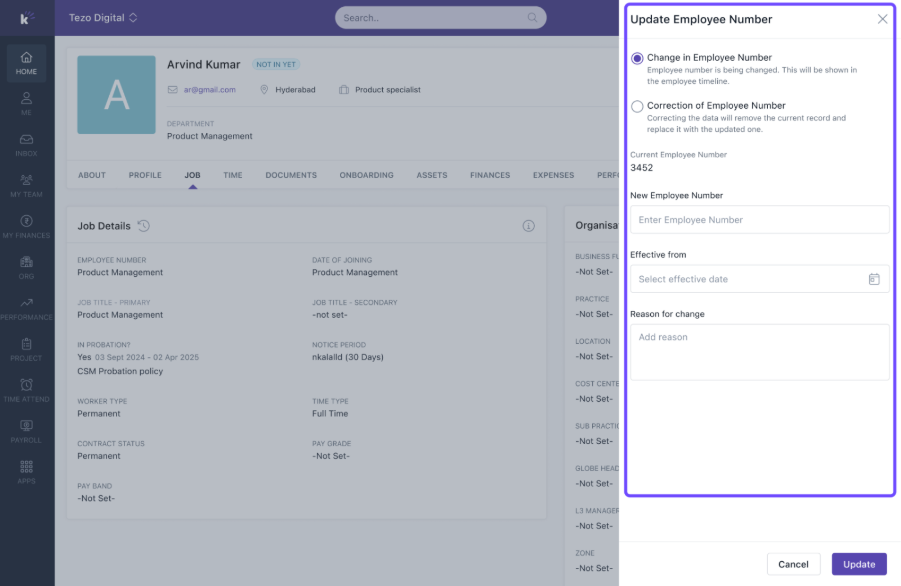Switch to the About tab
This screenshot has height=586, width=901.
(x=92, y=175)
